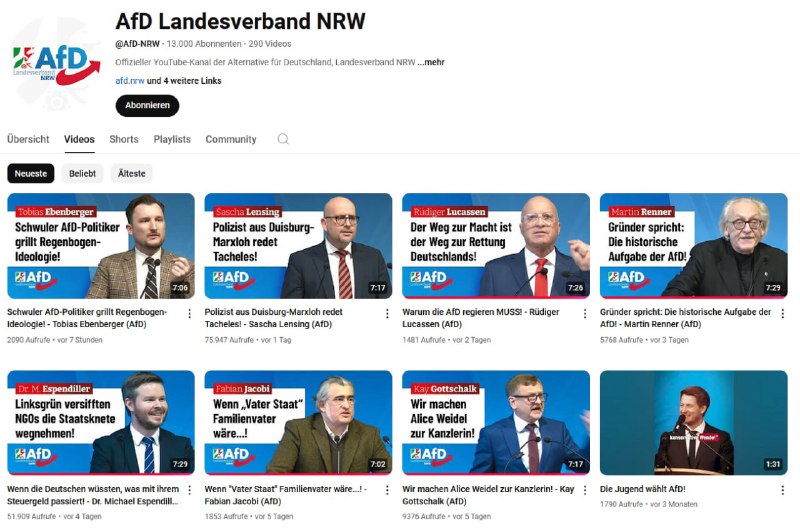Expand channel description with ...mehr
This screenshot has height=529, width=800.
(431, 62)
